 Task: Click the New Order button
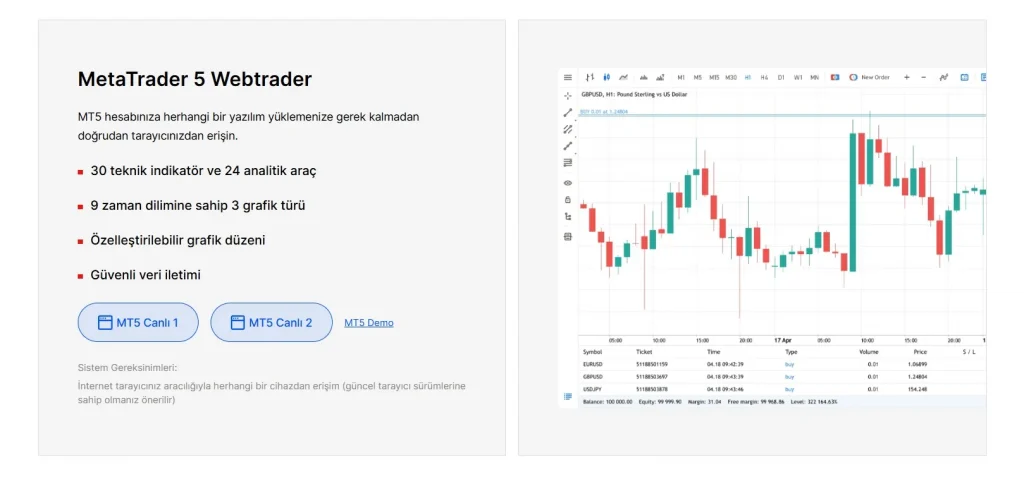click(869, 77)
